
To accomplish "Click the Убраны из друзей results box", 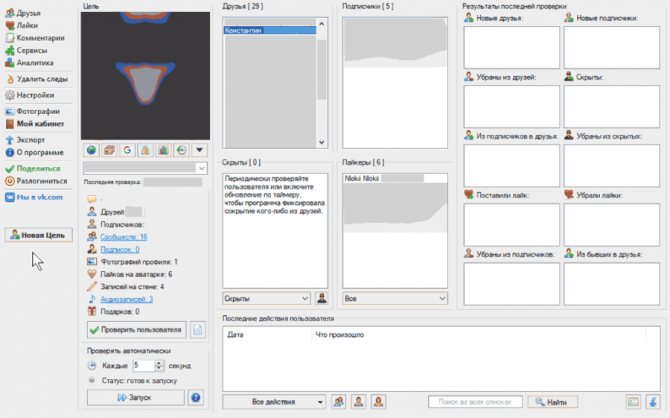I will 511,106.
